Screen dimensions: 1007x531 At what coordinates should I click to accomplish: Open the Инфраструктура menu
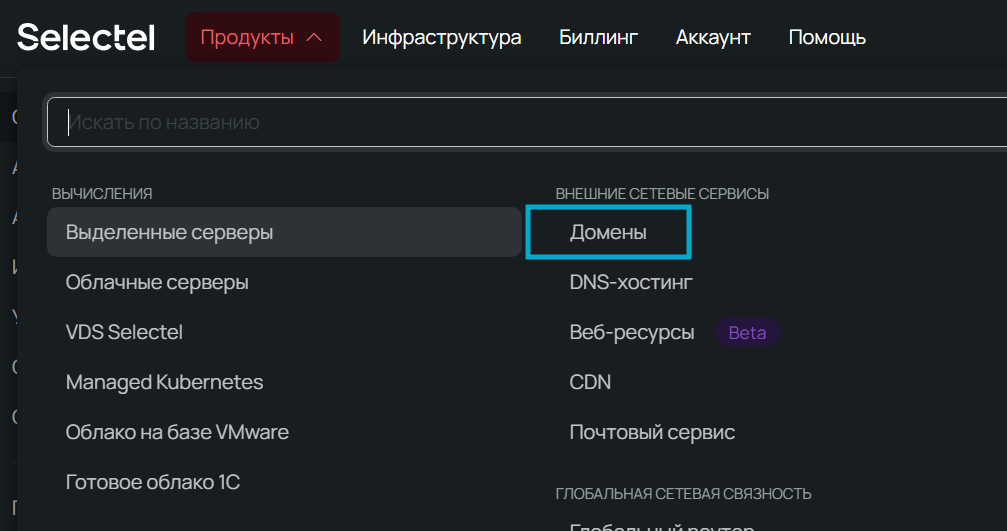[442, 37]
